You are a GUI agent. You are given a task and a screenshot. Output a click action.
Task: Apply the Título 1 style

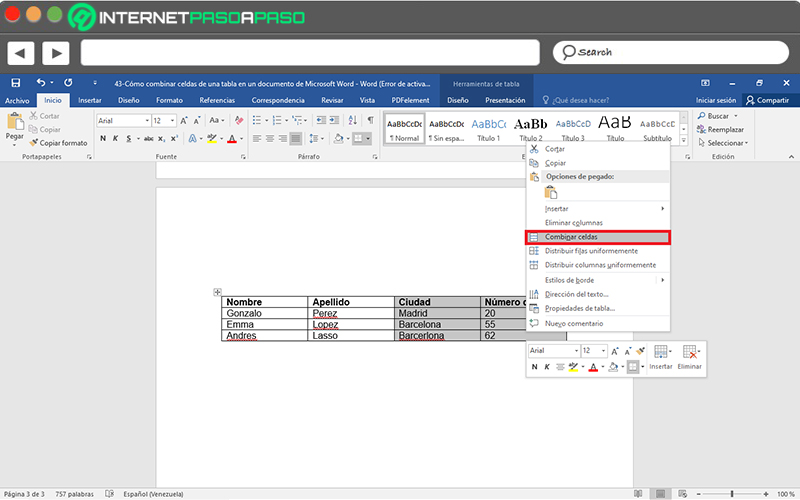click(489, 130)
